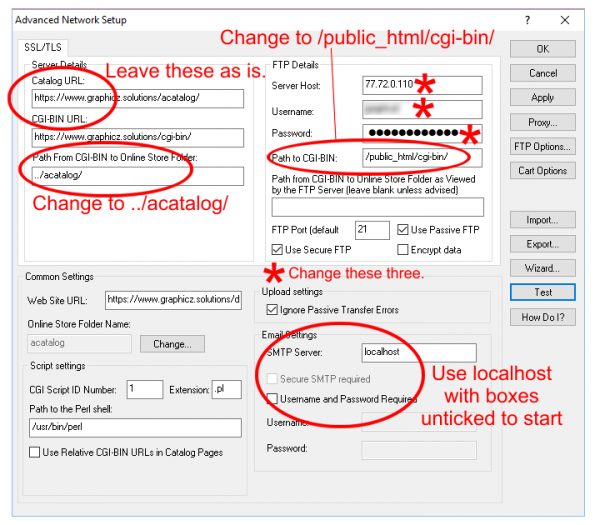Open the How Do I? help

pos(543,317)
